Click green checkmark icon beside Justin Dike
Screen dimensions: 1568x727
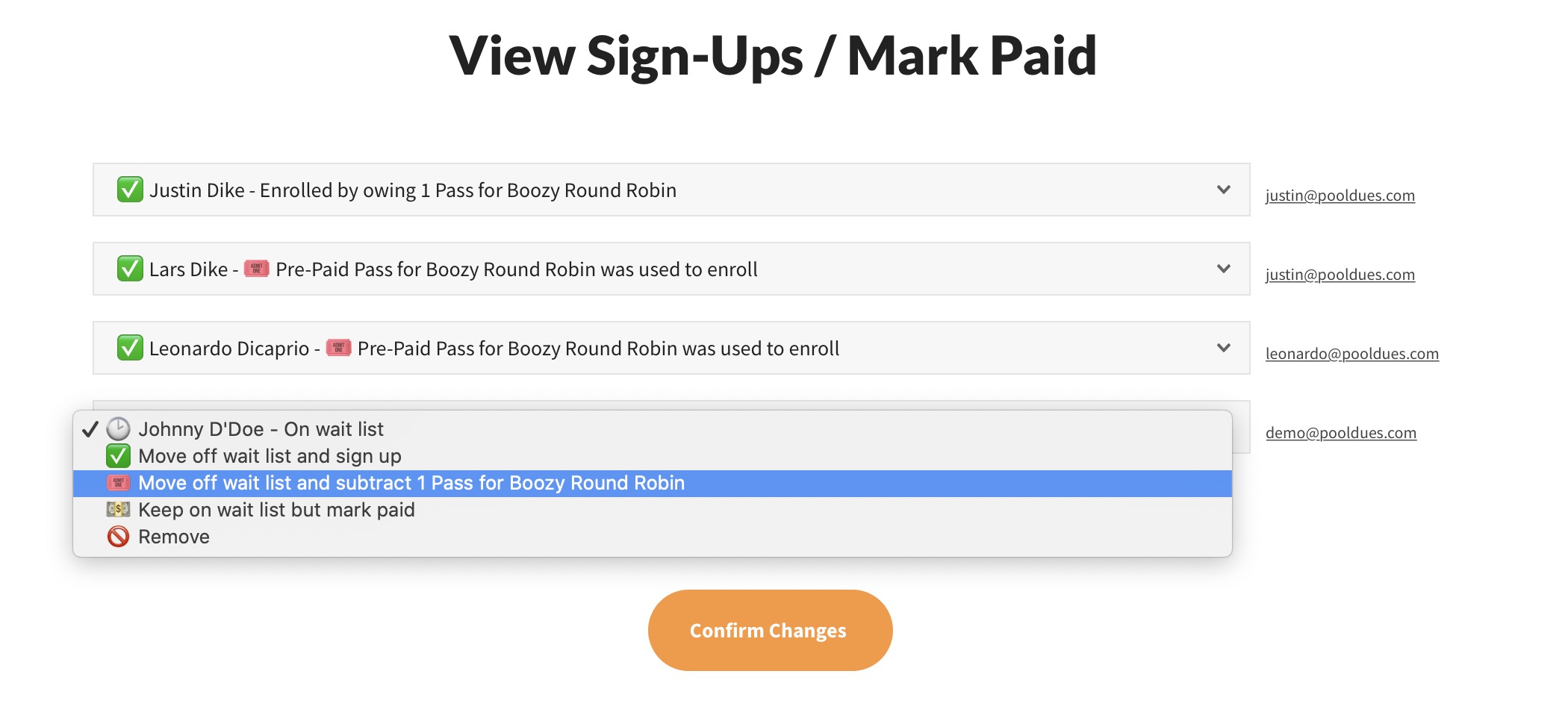pos(130,190)
